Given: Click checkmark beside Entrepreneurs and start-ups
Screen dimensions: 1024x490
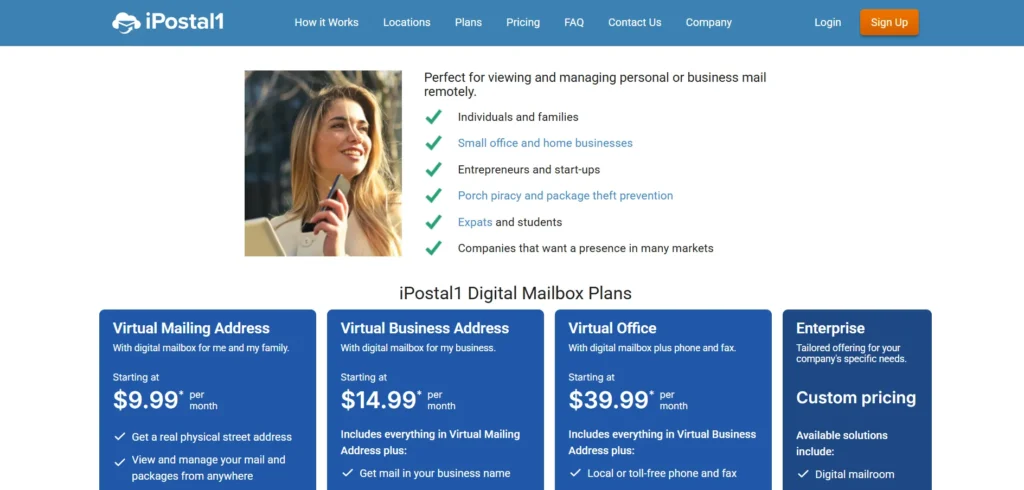Looking at the screenshot, I should point(434,169).
